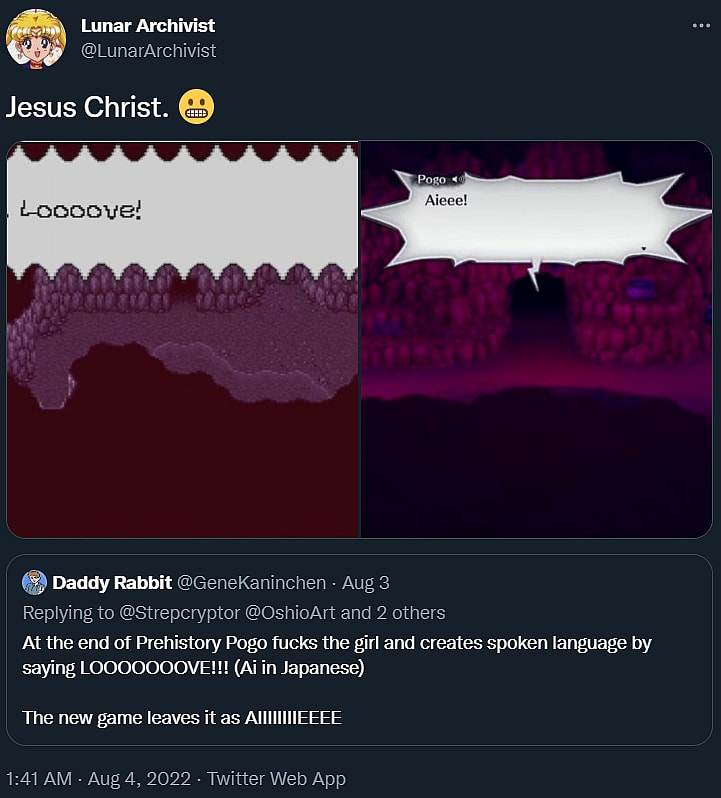The height and width of the screenshot is (798, 721).
Task: Click the 1:41 AM Aug 4, 2022 timestamp
Action: pyautogui.click(x=96, y=778)
